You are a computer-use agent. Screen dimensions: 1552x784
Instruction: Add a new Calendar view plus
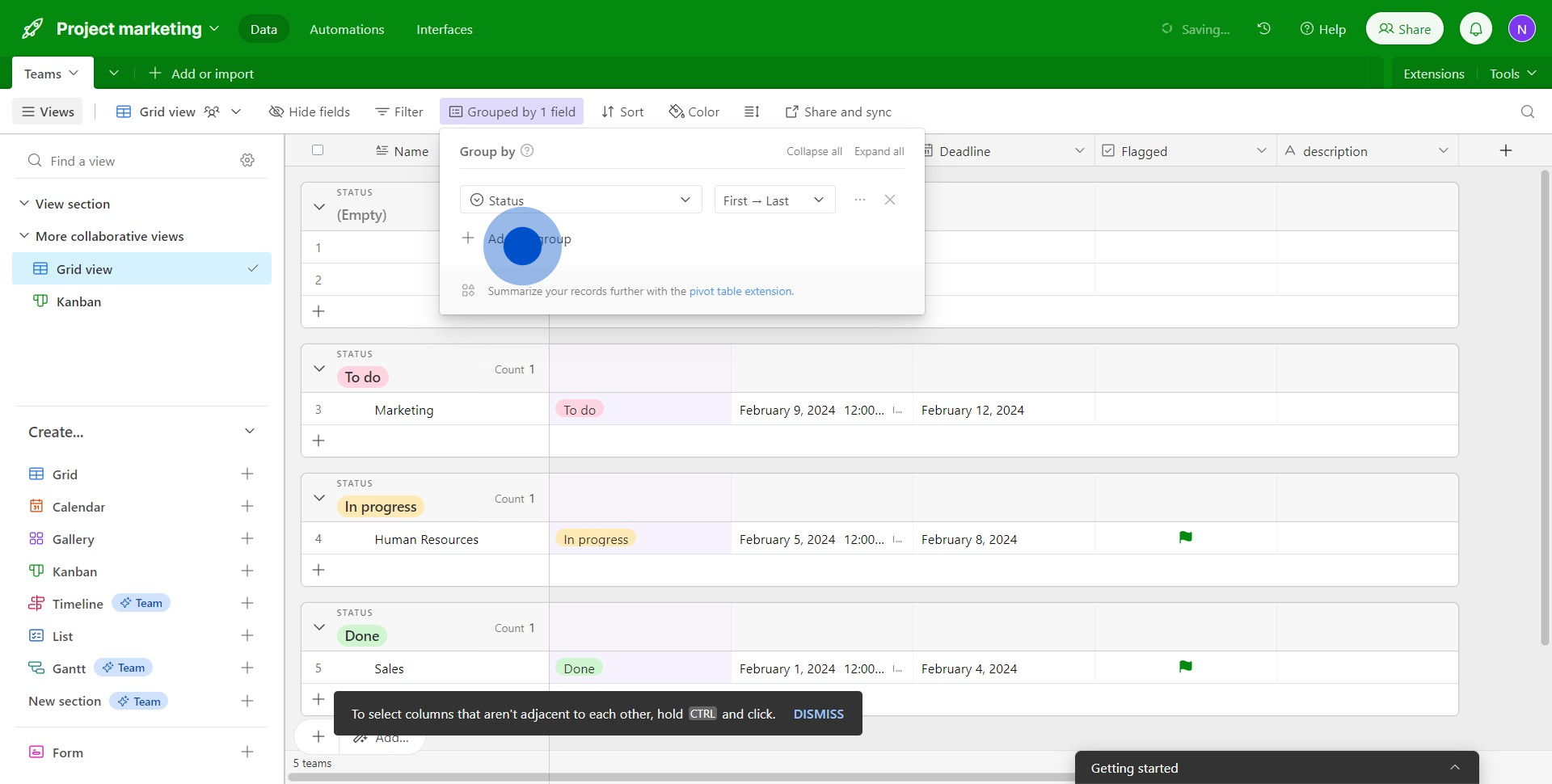247,506
